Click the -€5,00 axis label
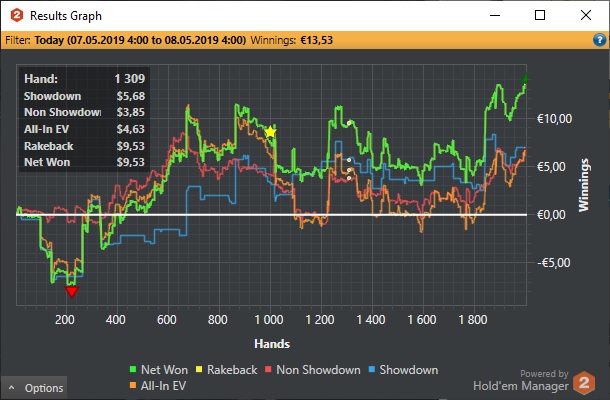This screenshot has height=400, width=610. (554, 263)
